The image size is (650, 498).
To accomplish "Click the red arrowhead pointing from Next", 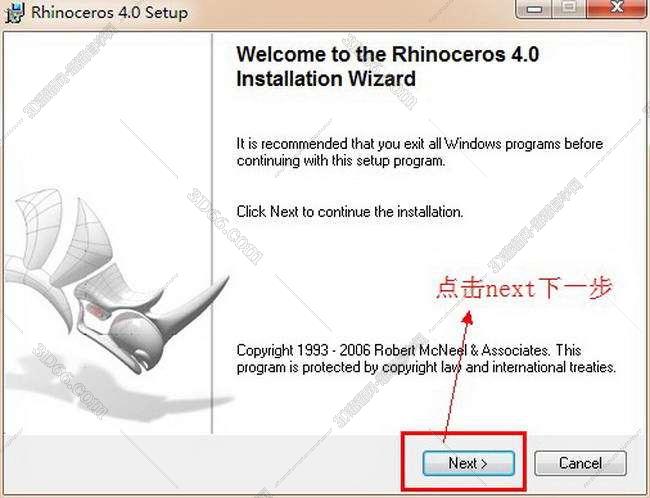I will tap(468, 318).
